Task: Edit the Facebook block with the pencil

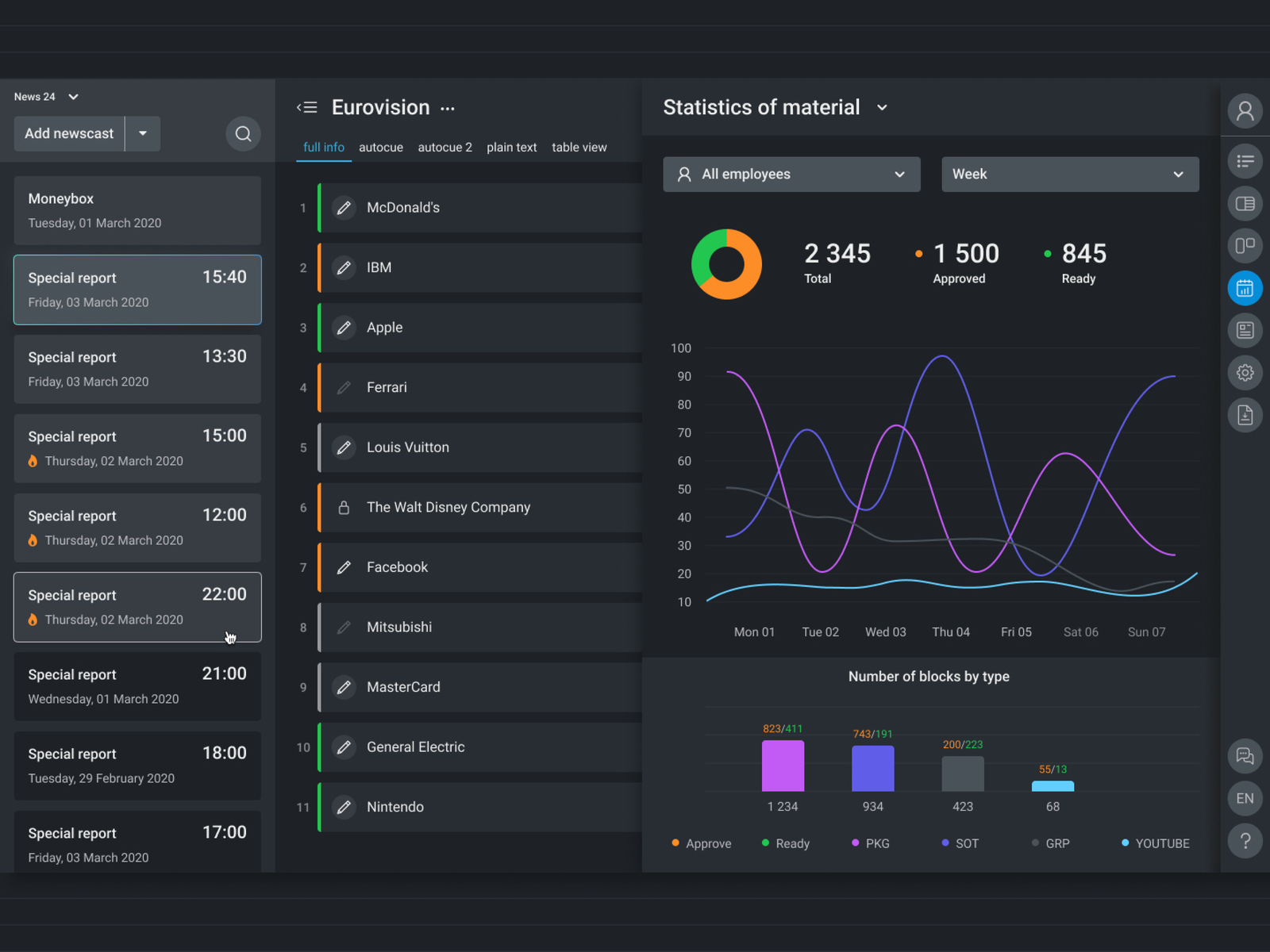Action: (344, 567)
